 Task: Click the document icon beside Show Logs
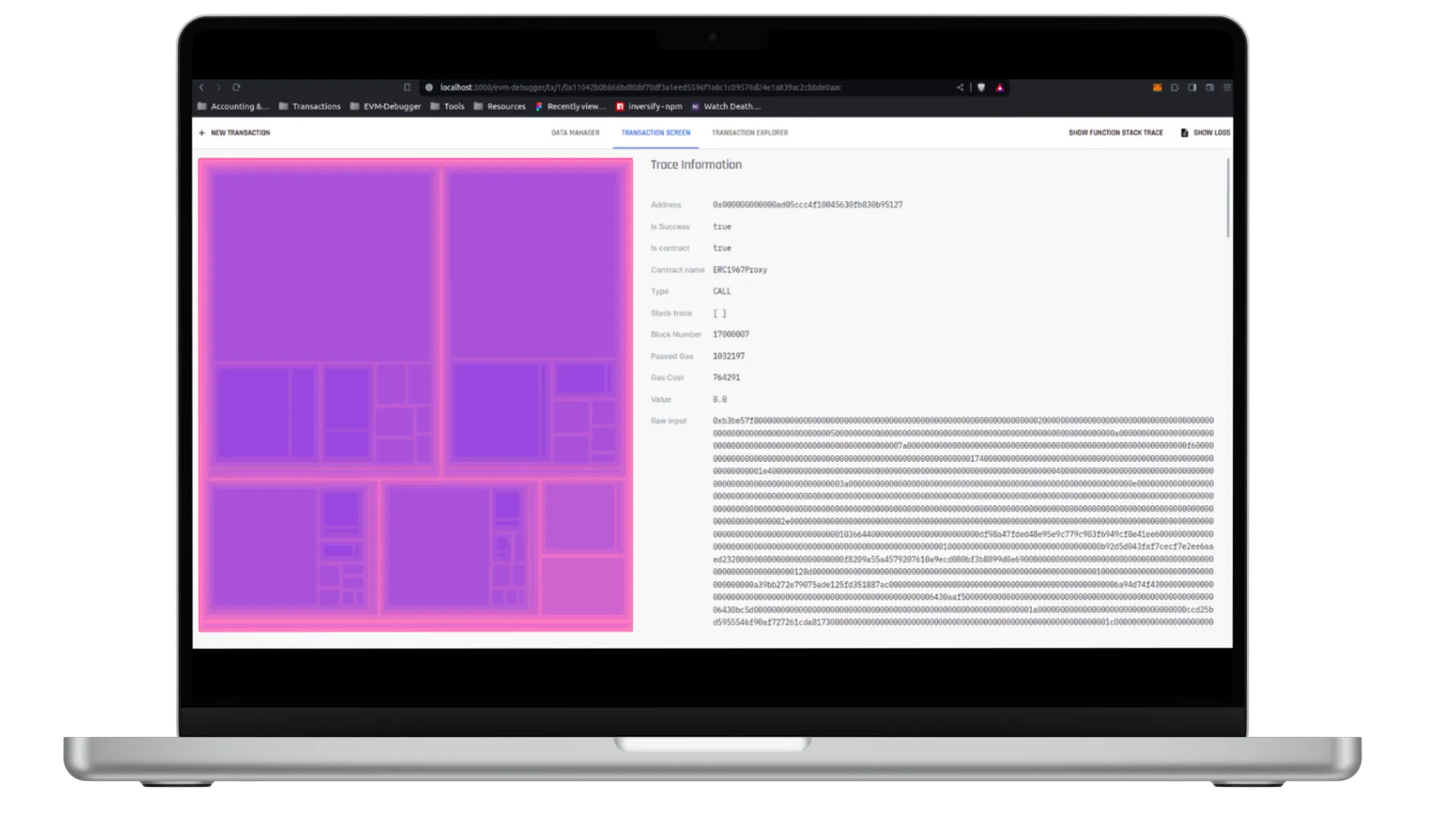pyautogui.click(x=1184, y=132)
